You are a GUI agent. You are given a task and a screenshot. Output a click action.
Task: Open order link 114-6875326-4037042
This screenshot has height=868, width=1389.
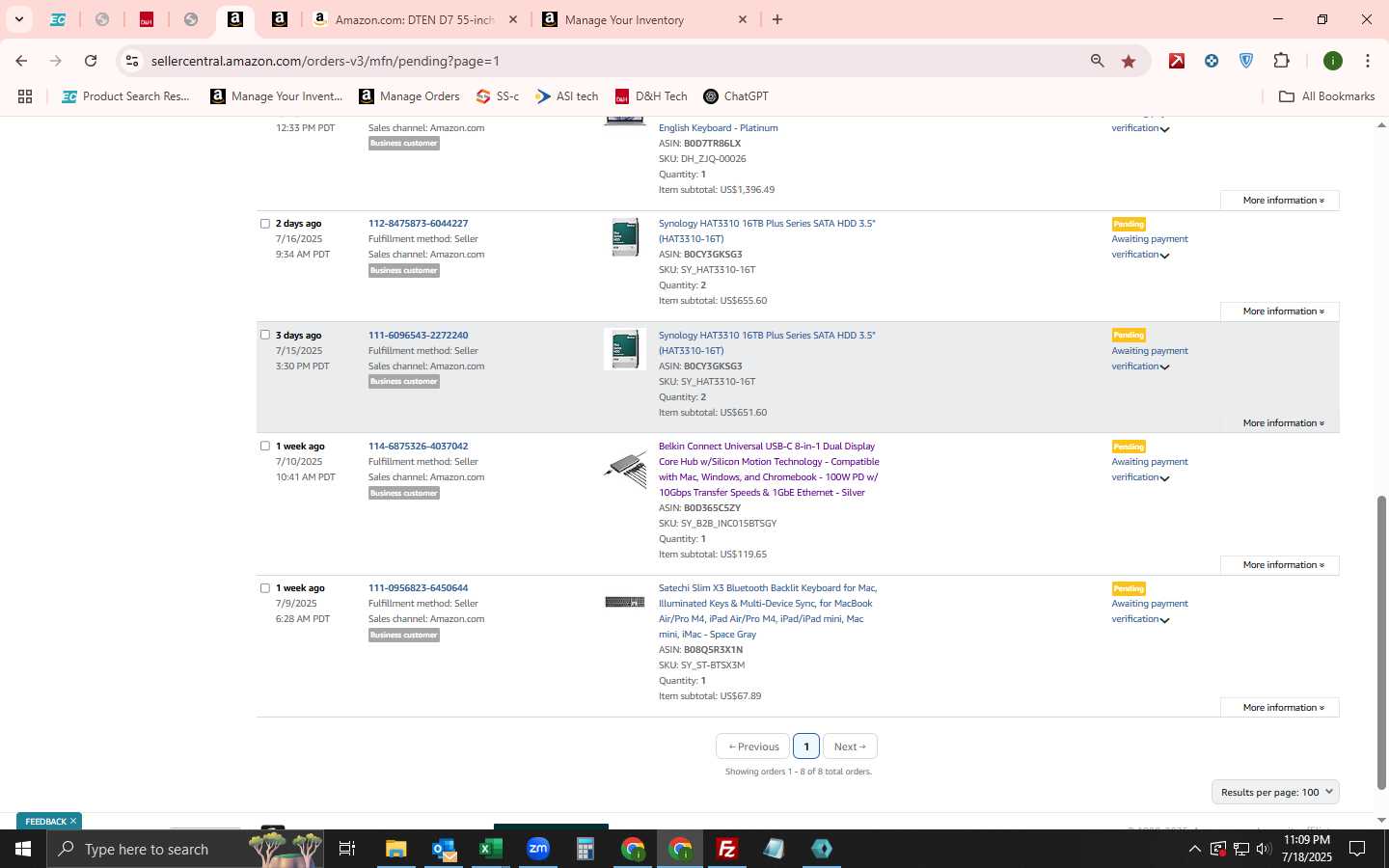pyautogui.click(x=418, y=447)
